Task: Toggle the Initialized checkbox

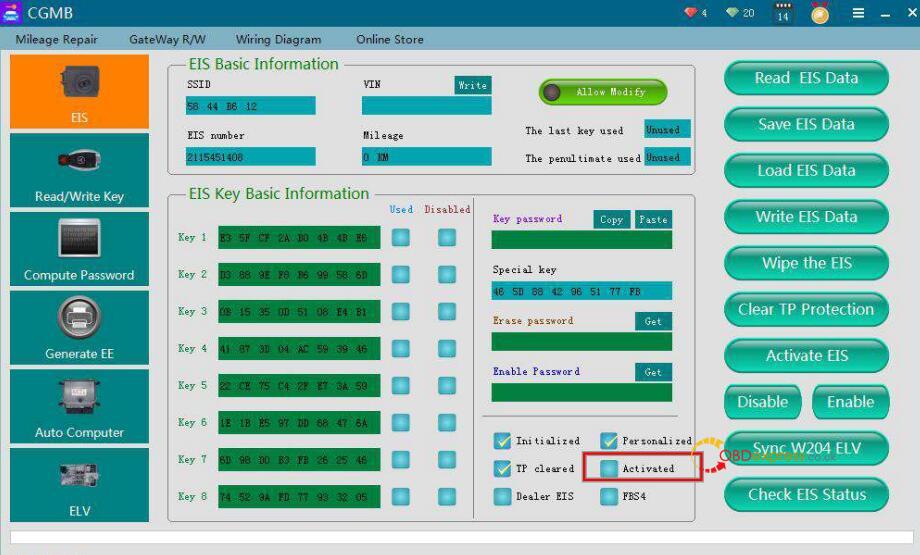Action: coord(502,441)
